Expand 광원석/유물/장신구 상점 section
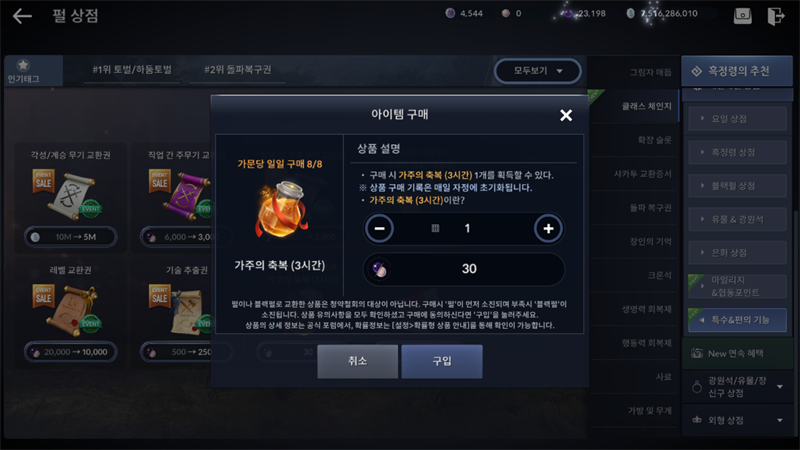Screen dimensions: 800x450 tap(737, 387)
